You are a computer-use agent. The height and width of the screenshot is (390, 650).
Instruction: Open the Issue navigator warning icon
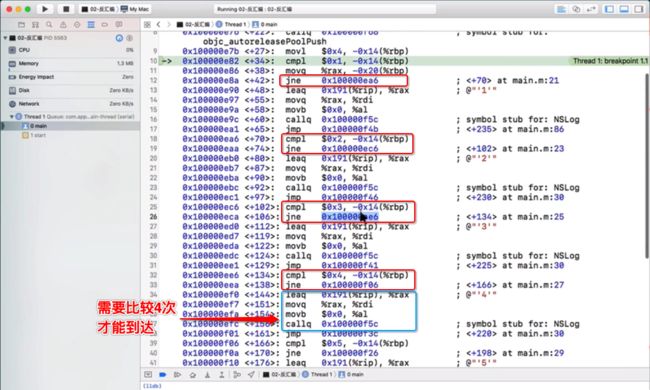63,25
